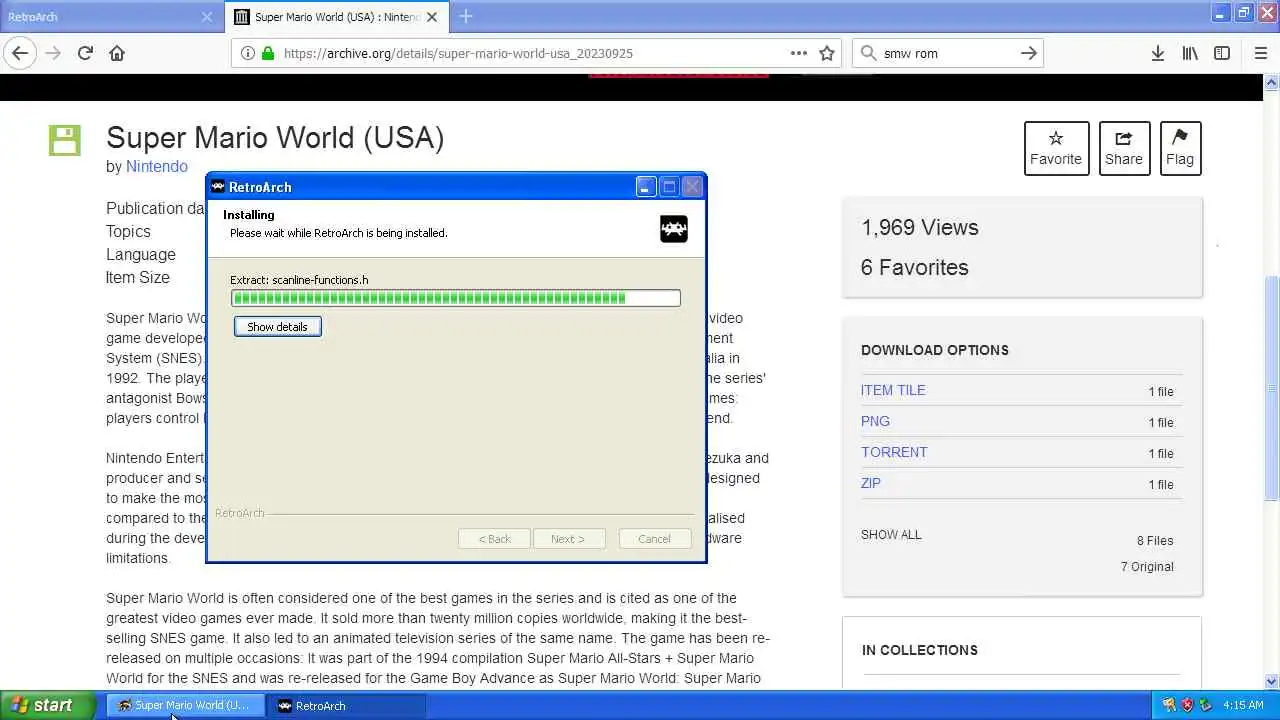Screen dimensions: 1280x720
Task: Click the red shield system tray icon
Action: (x=1187, y=705)
